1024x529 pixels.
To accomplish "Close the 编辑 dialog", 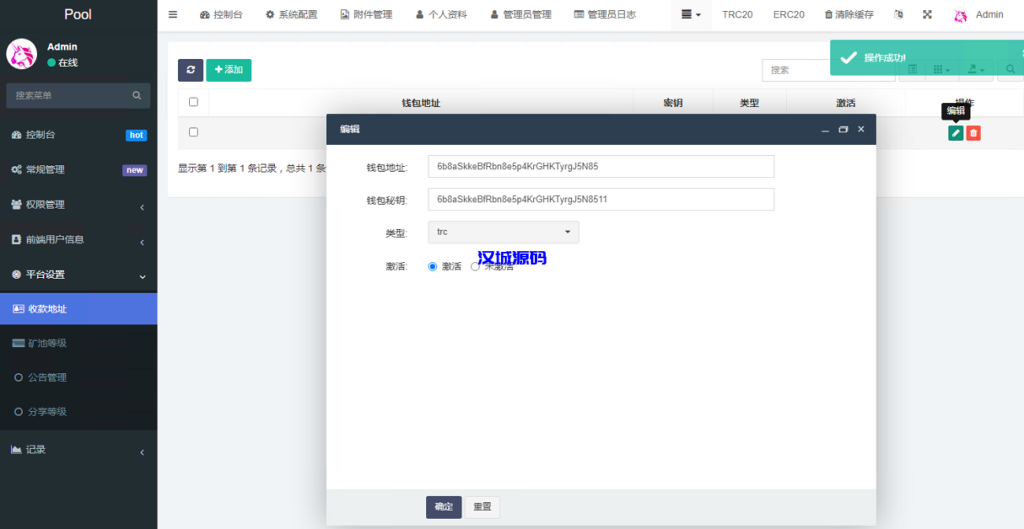I will pyautogui.click(x=861, y=129).
